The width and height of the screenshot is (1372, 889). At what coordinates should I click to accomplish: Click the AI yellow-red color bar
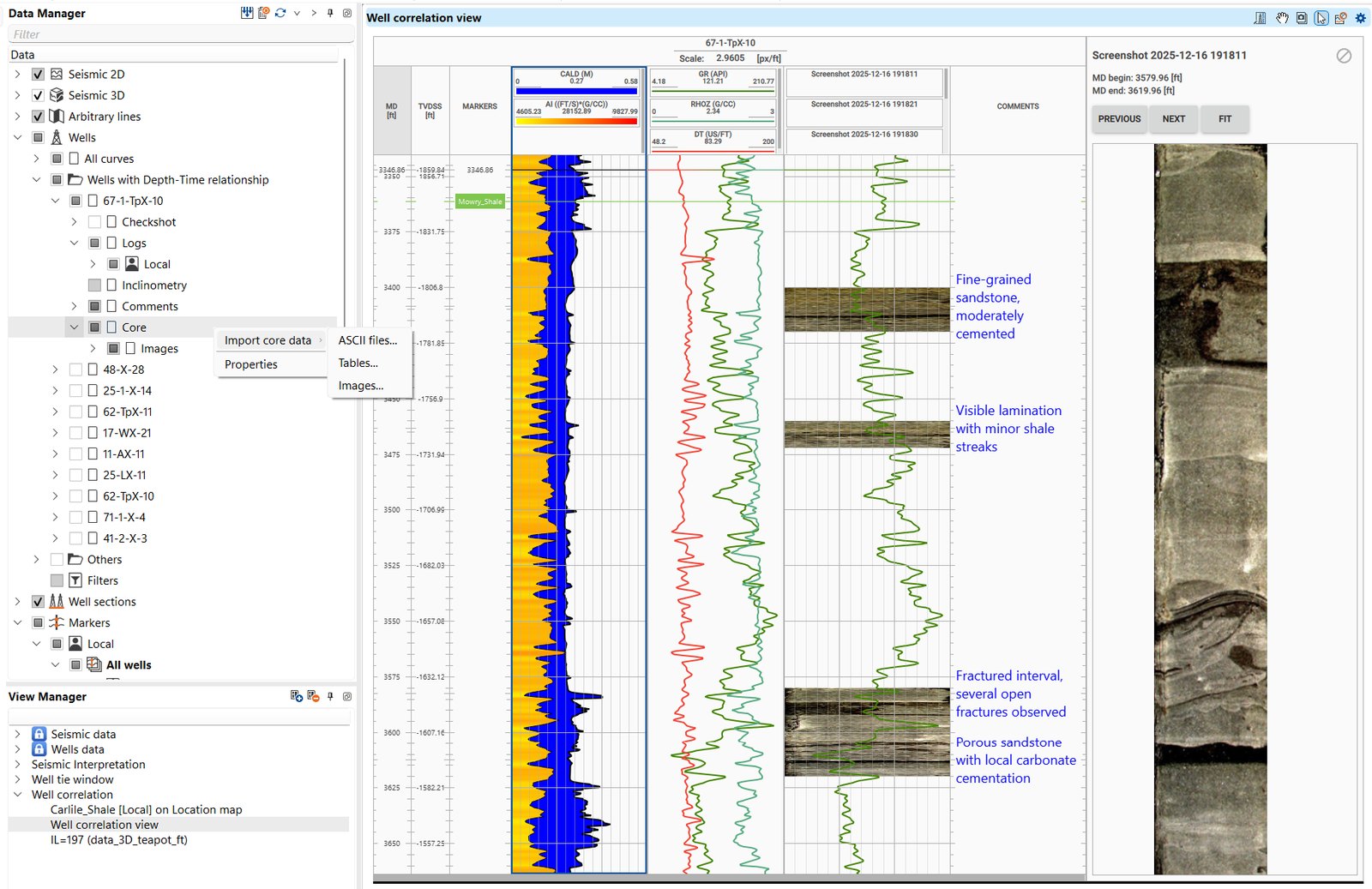[576, 121]
